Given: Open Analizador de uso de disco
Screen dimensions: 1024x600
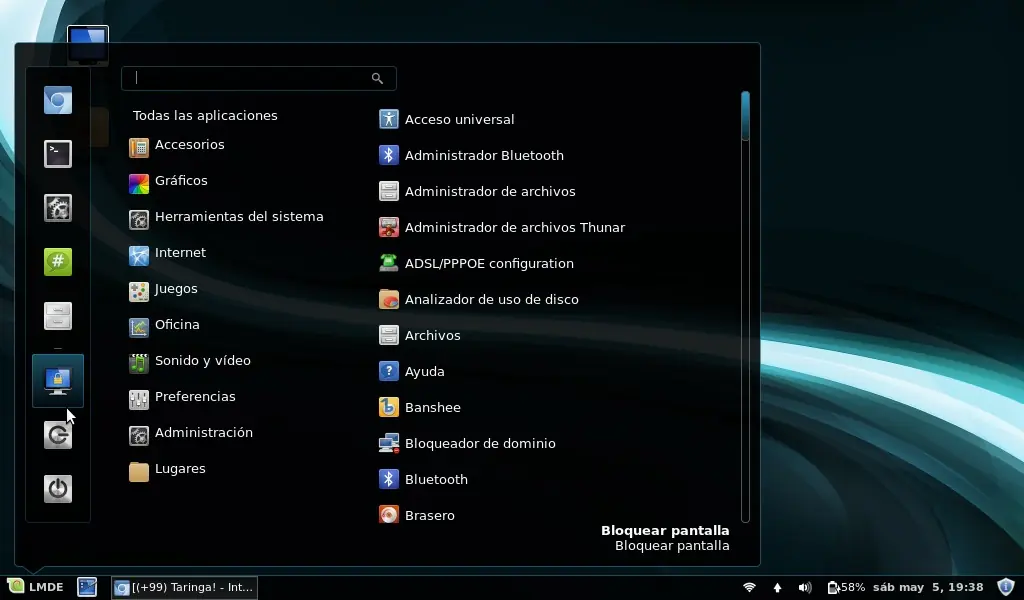Looking at the screenshot, I should pyautogui.click(x=491, y=300).
